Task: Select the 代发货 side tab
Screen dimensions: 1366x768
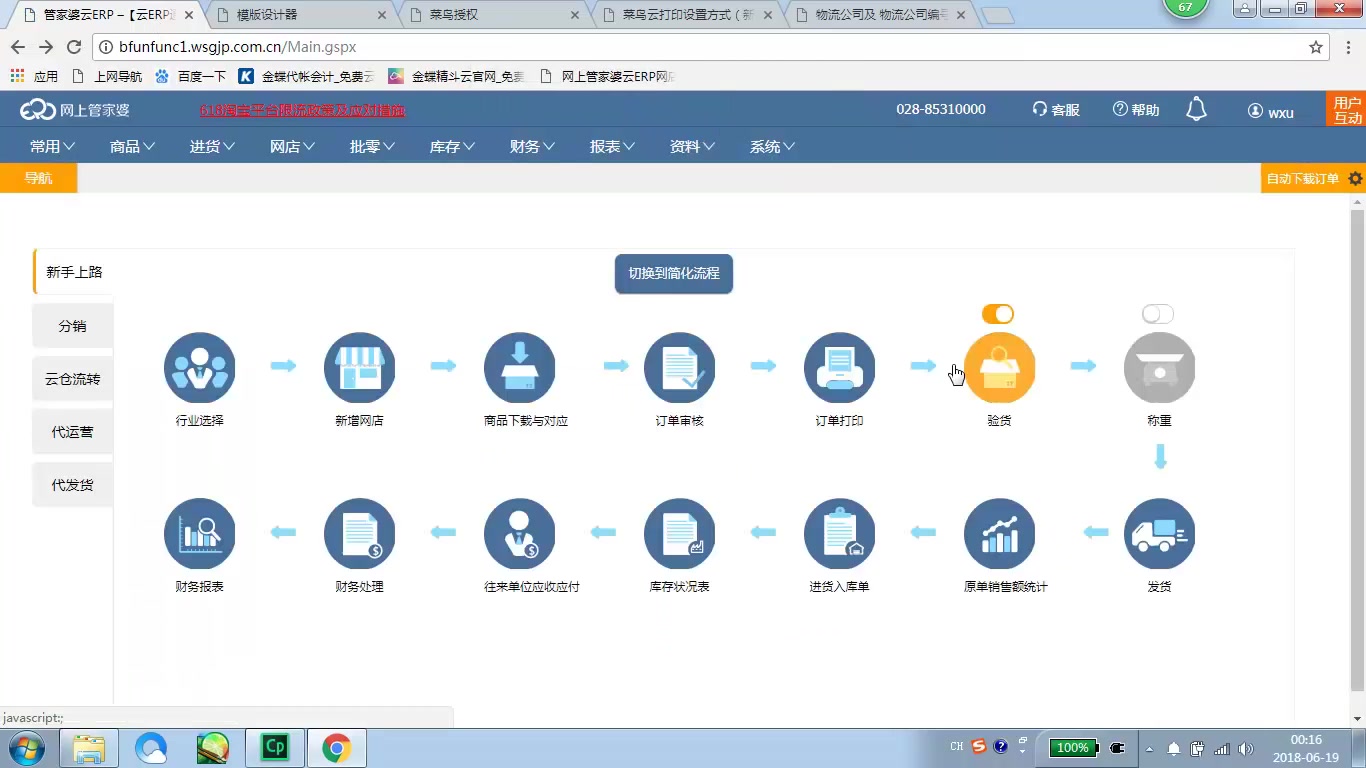Action: (72, 485)
